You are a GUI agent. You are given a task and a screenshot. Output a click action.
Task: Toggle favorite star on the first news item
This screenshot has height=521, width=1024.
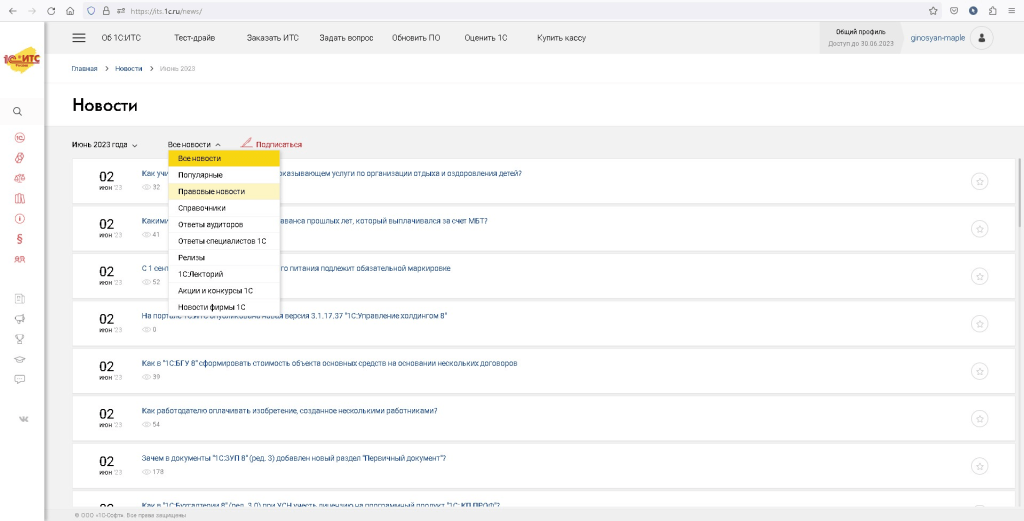tap(979, 181)
